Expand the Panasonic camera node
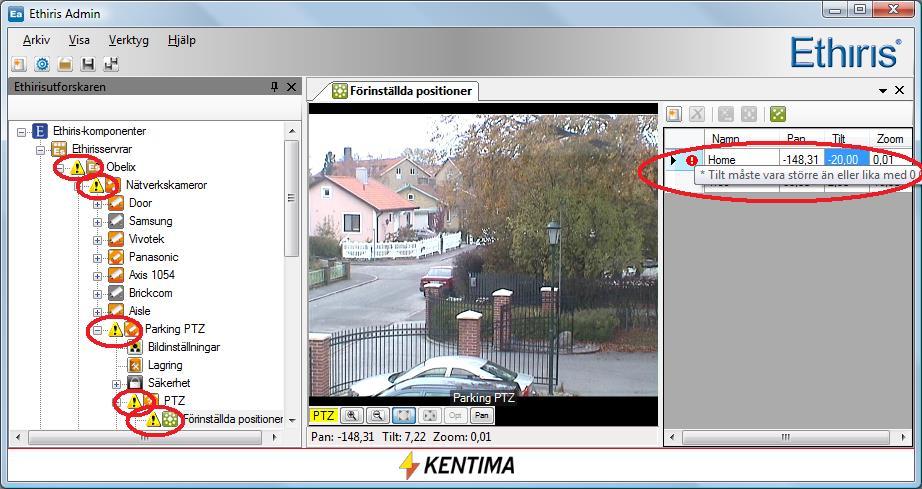Viewport: 922px width, 489px height. click(x=97, y=257)
